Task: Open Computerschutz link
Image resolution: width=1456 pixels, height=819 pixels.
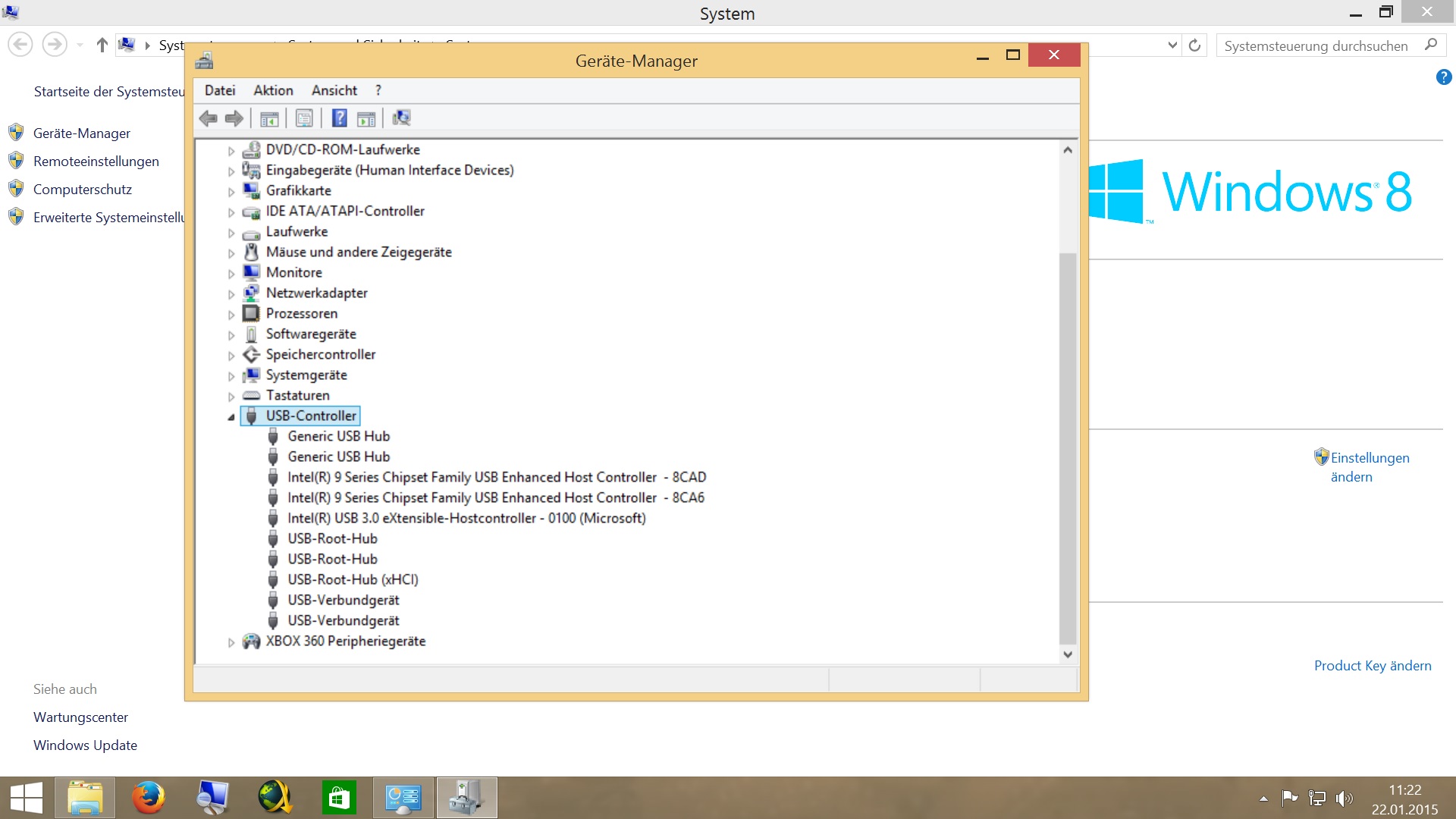Action: [83, 190]
